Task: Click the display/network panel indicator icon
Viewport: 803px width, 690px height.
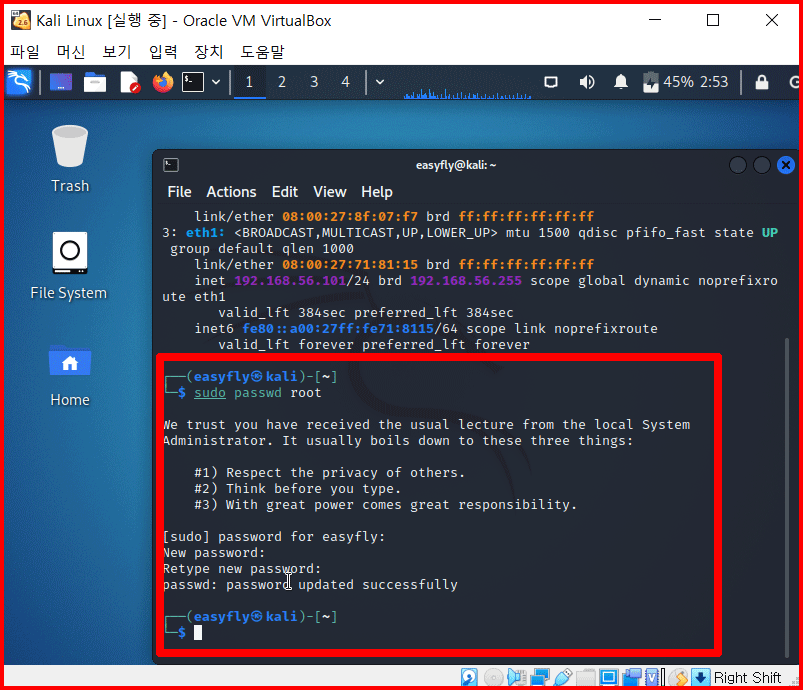Action: [551, 82]
